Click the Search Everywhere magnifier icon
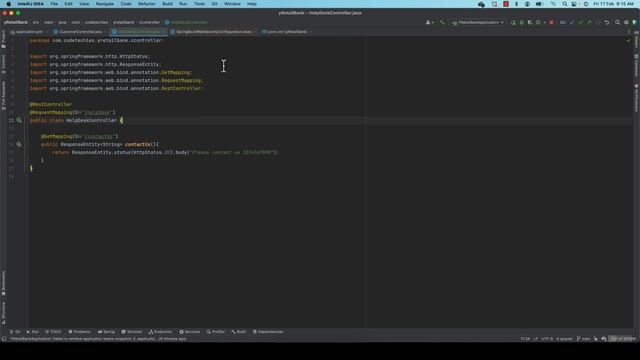640x360 pixels. tap(617, 22)
